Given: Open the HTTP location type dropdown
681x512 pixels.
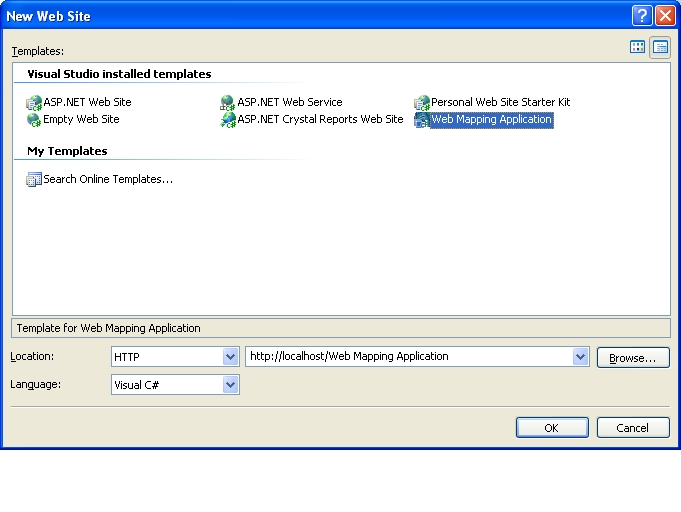Looking at the screenshot, I should pos(230,357).
